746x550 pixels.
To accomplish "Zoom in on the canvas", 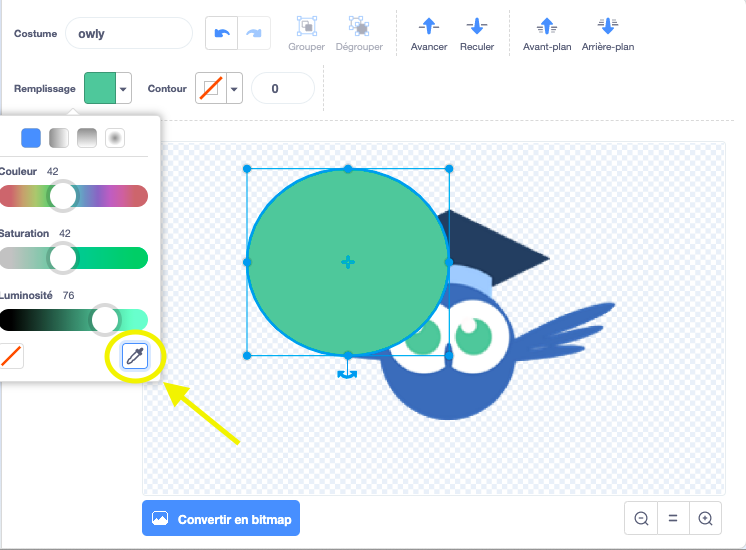I will point(705,518).
